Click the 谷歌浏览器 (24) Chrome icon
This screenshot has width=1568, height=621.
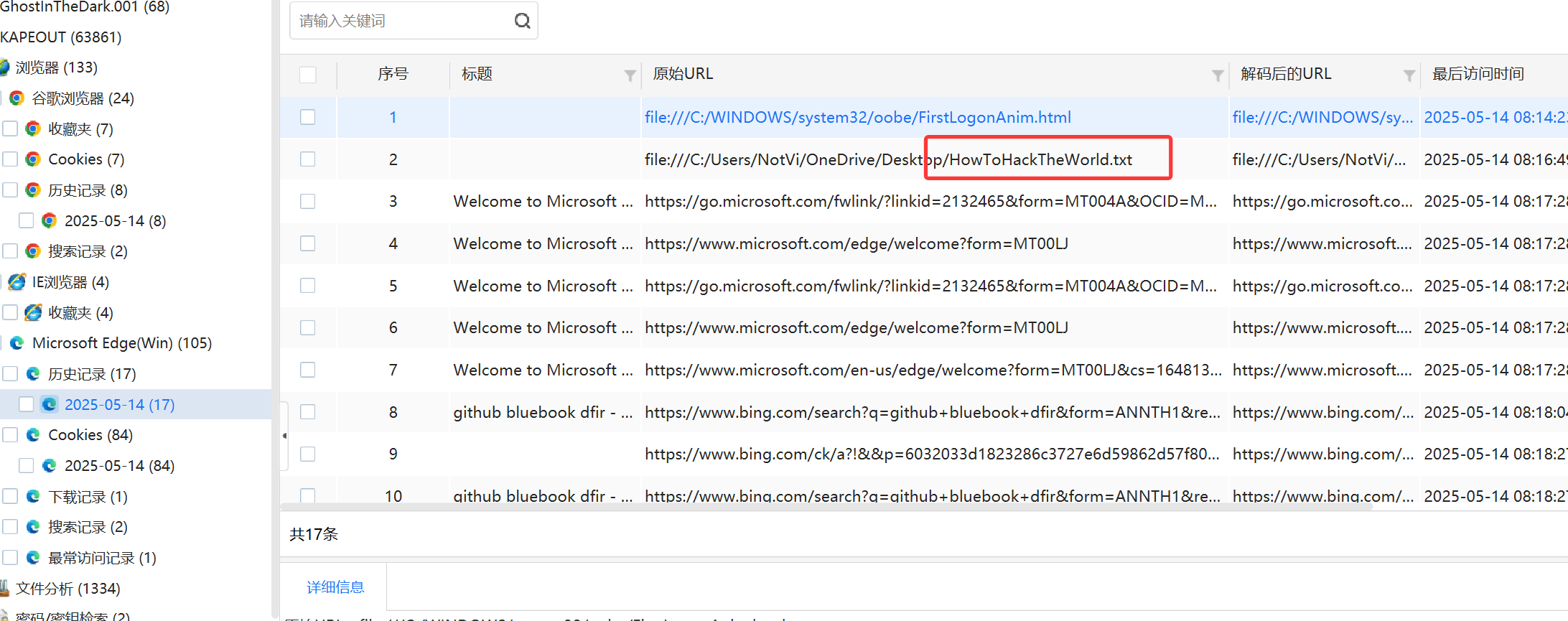(17, 98)
